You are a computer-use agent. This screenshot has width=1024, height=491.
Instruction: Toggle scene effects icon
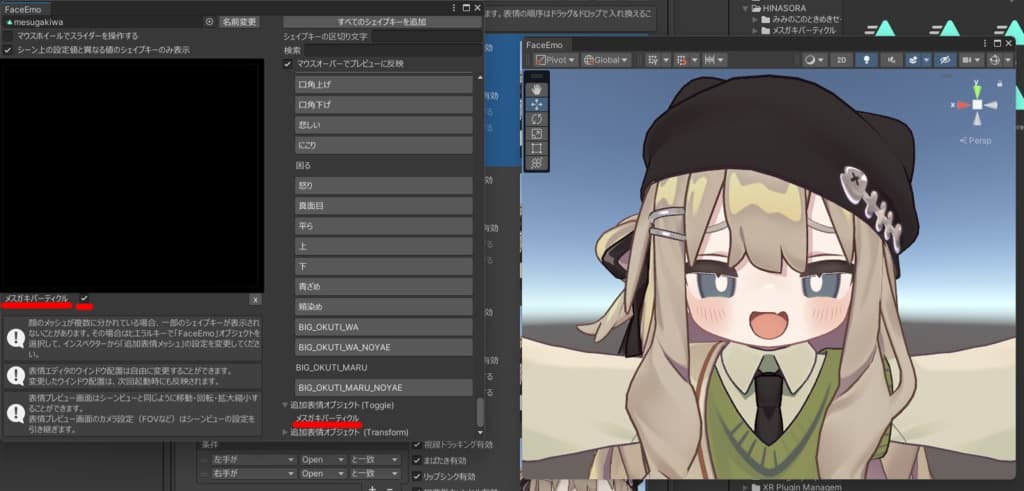tap(913, 60)
